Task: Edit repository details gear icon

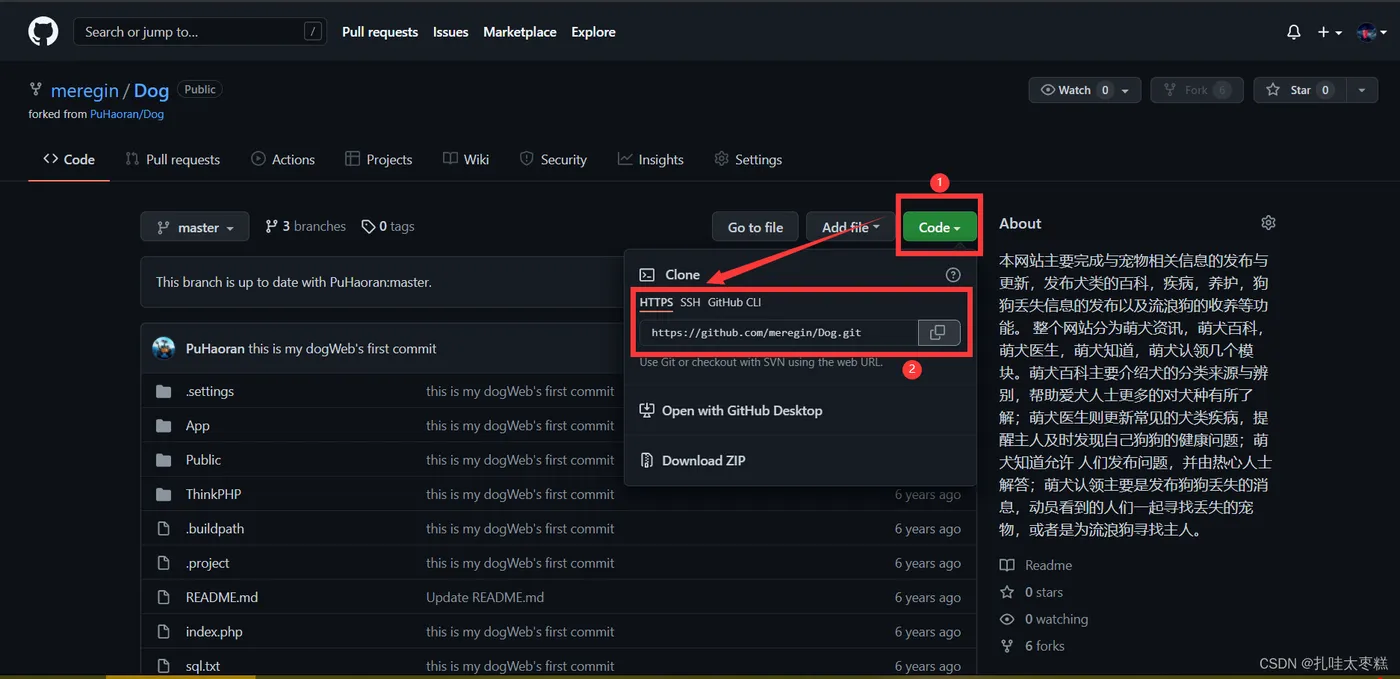Action: click(1269, 223)
